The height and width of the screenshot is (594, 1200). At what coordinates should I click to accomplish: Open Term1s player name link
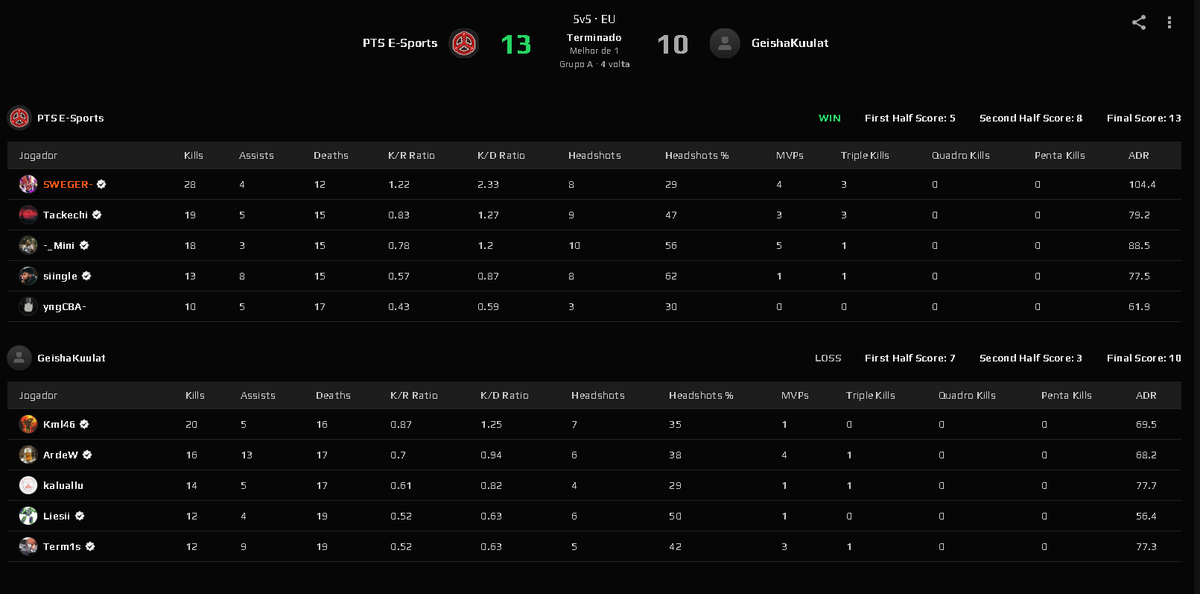pos(63,547)
